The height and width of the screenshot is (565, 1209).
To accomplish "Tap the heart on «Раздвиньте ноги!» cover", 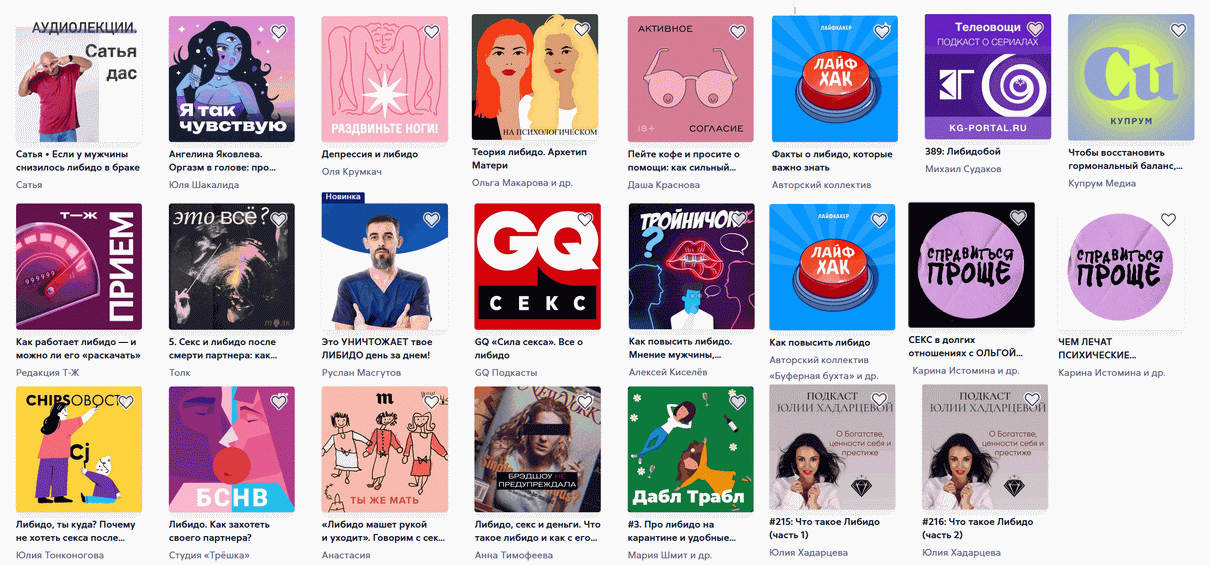I will pyautogui.click(x=431, y=31).
